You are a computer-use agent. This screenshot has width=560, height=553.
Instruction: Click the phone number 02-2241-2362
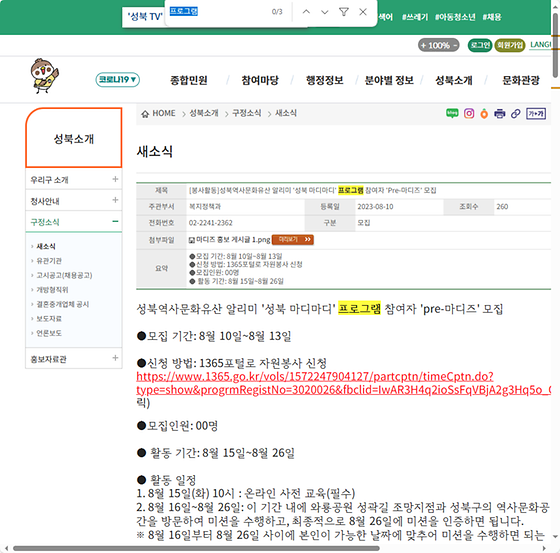[210, 223]
